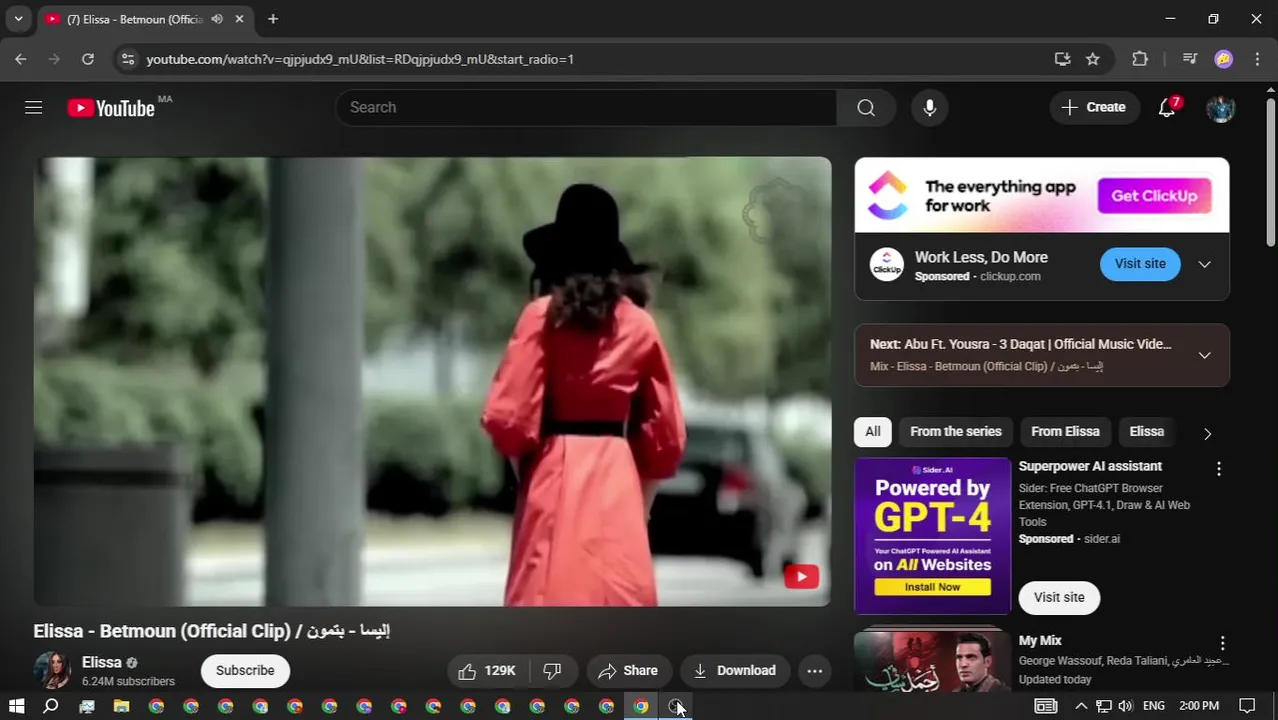Open Elissa channel avatar
Viewport: 1278px width, 720px height.
pyautogui.click(x=53, y=670)
